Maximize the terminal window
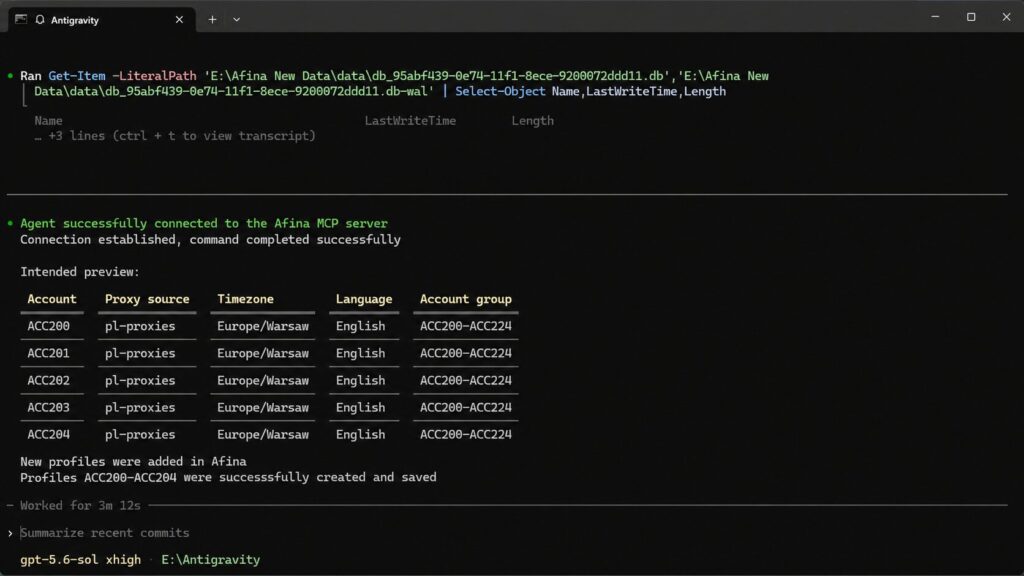Image resolution: width=1024 pixels, height=576 pixels. click(x=971, y=17)
